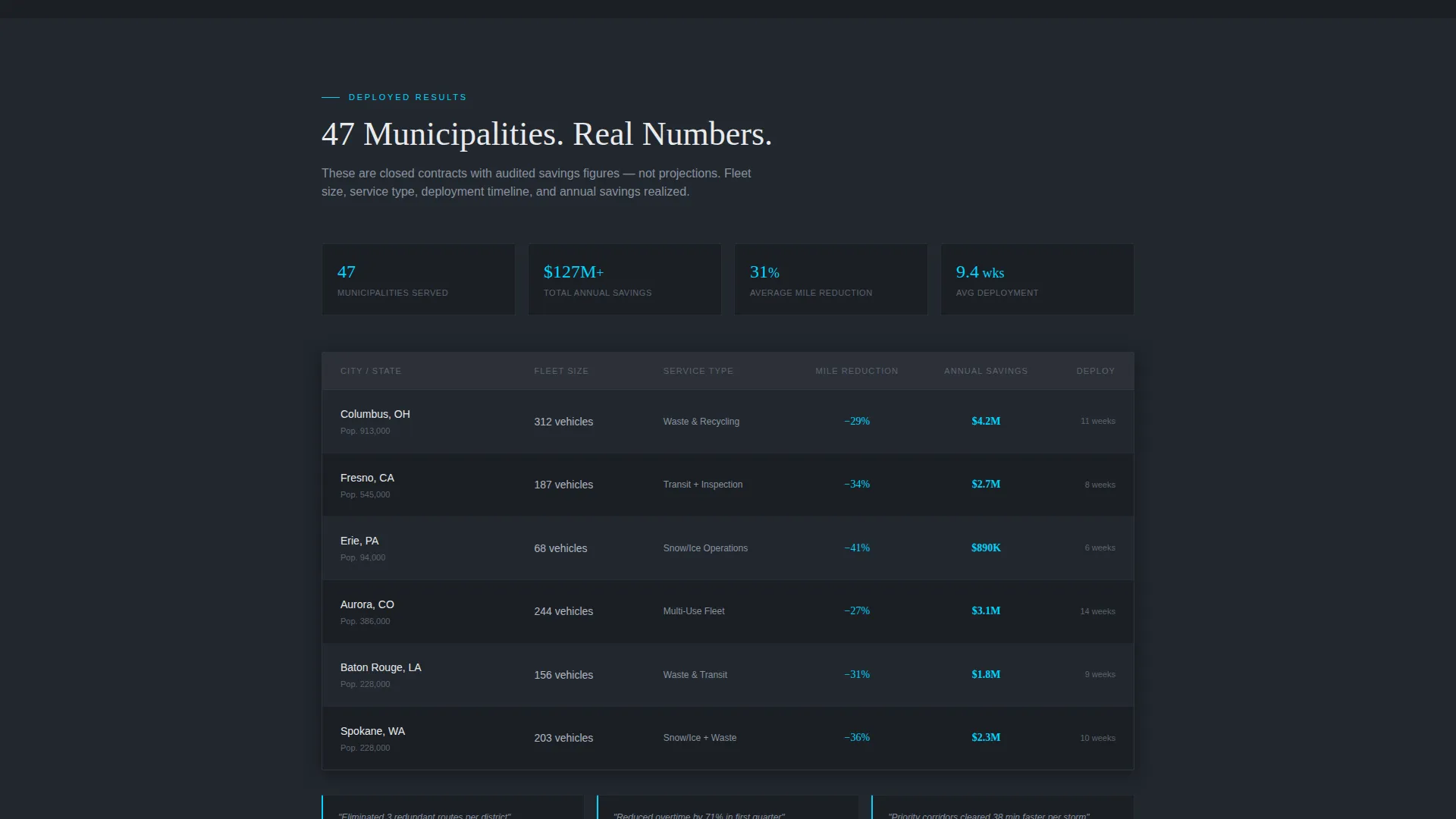Click the '$4.2M' annual savings value

986,421
